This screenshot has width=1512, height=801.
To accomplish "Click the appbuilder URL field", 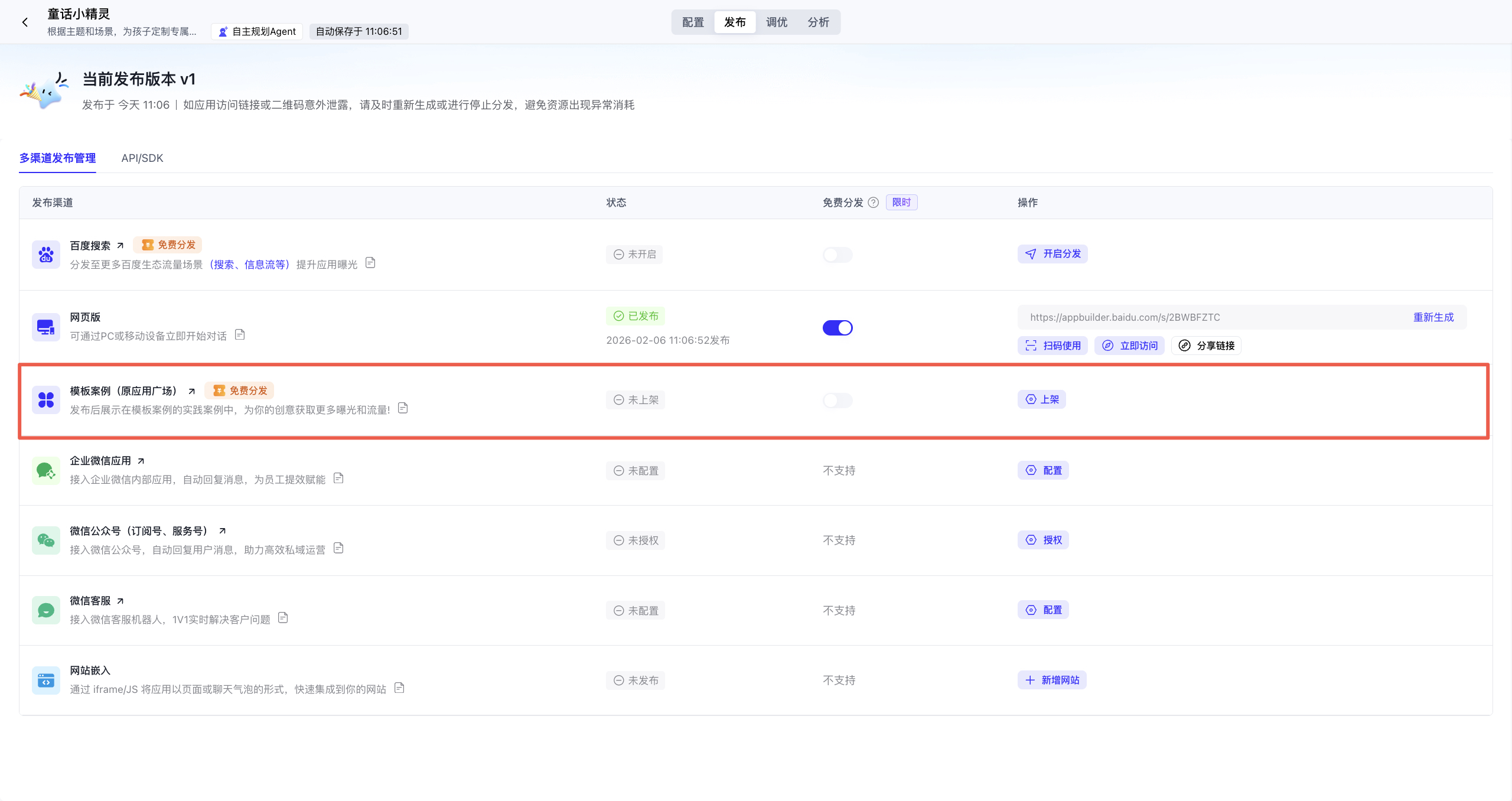I will point(1125,317).
